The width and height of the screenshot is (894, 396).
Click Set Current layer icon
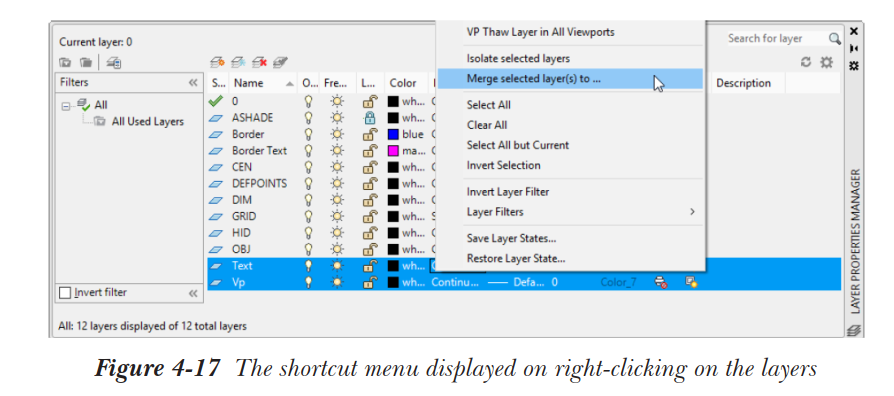280,62
